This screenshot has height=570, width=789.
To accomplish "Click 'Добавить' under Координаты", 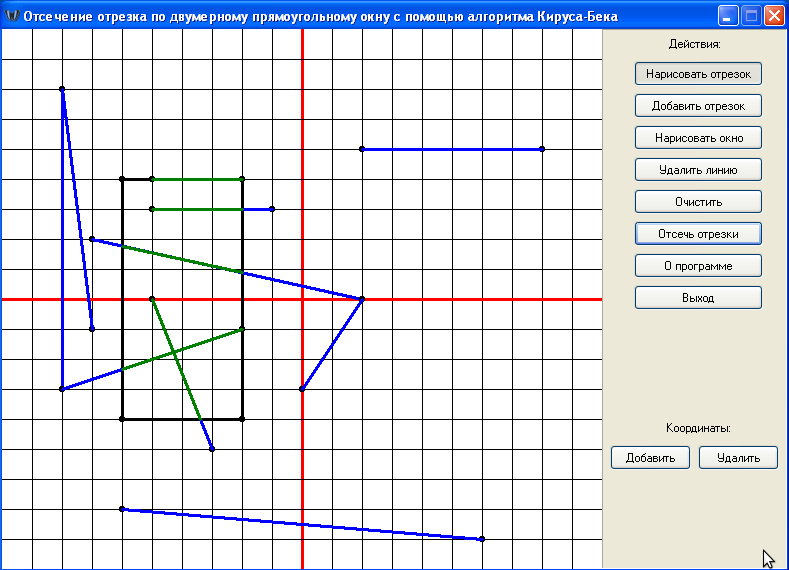I will pyautogui.click(x=650, y=458).
